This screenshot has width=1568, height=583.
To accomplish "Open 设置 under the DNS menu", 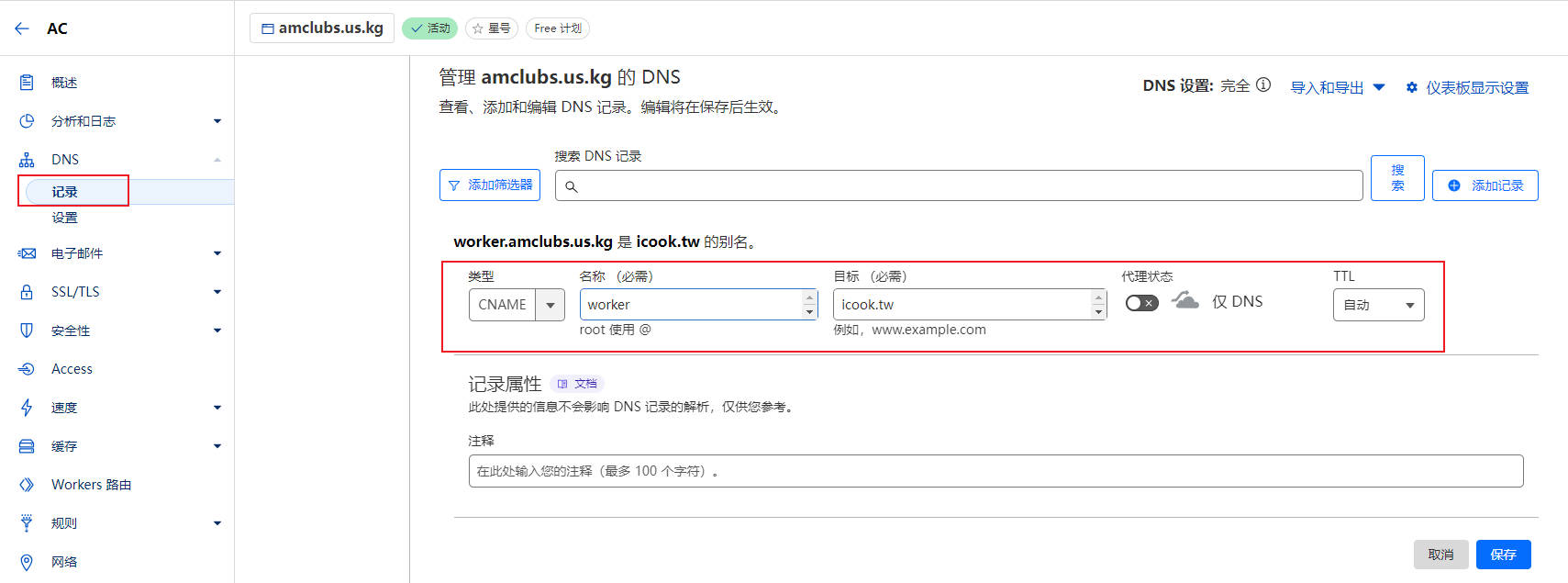I will point(65,218).
